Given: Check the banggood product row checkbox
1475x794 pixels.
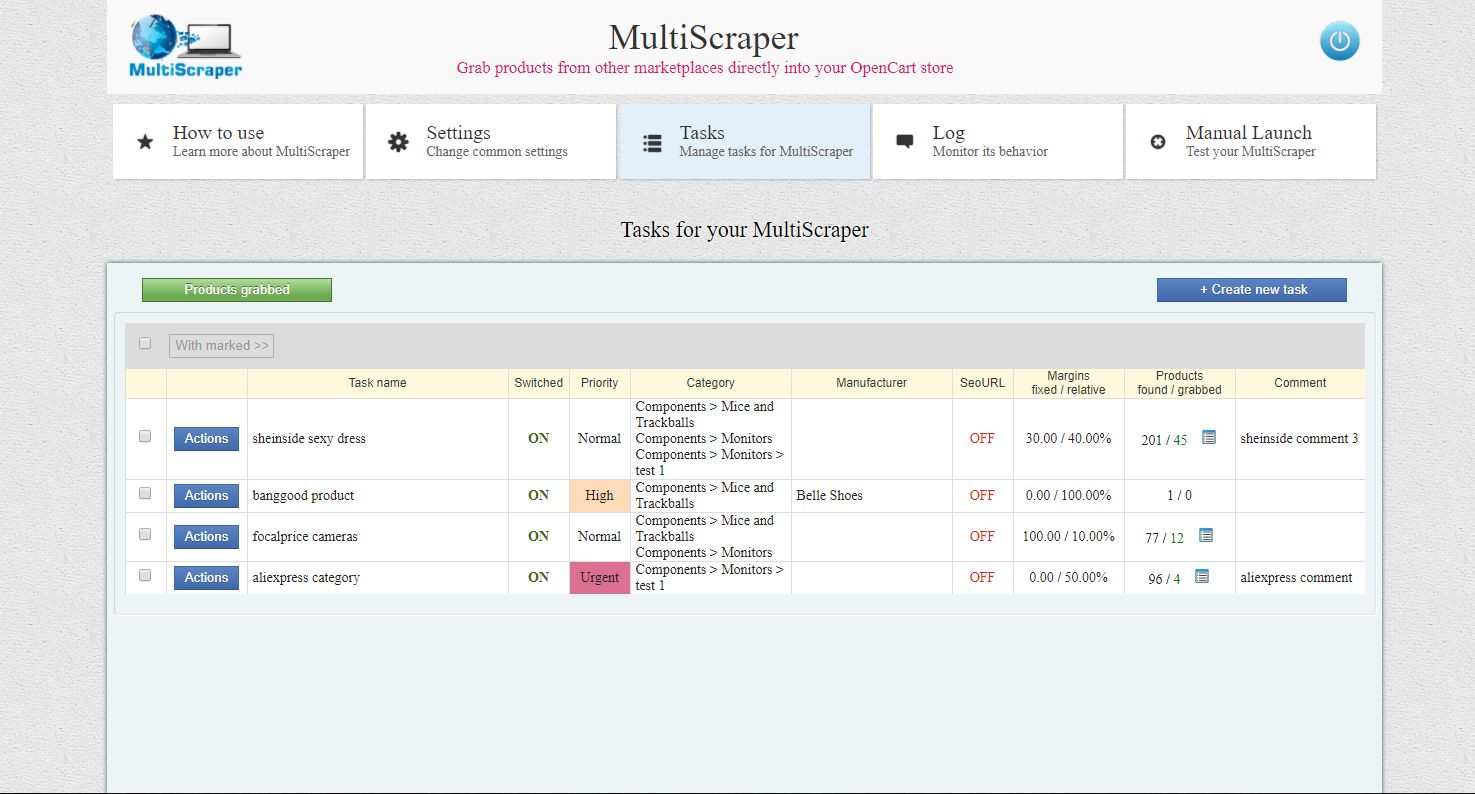Looking at the screenshot, I should (145, 493).
